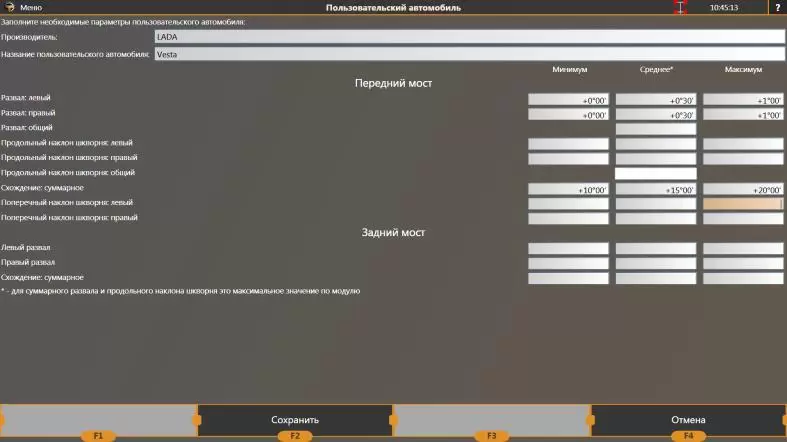Select left caster average field

656,144
